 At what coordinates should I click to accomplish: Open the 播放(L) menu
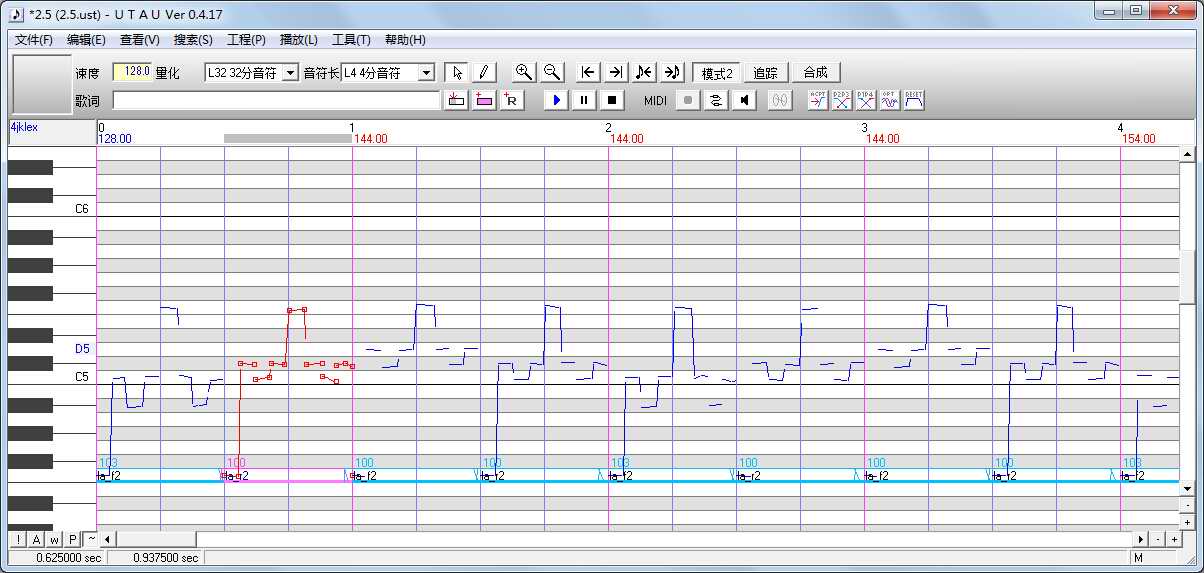299,40
